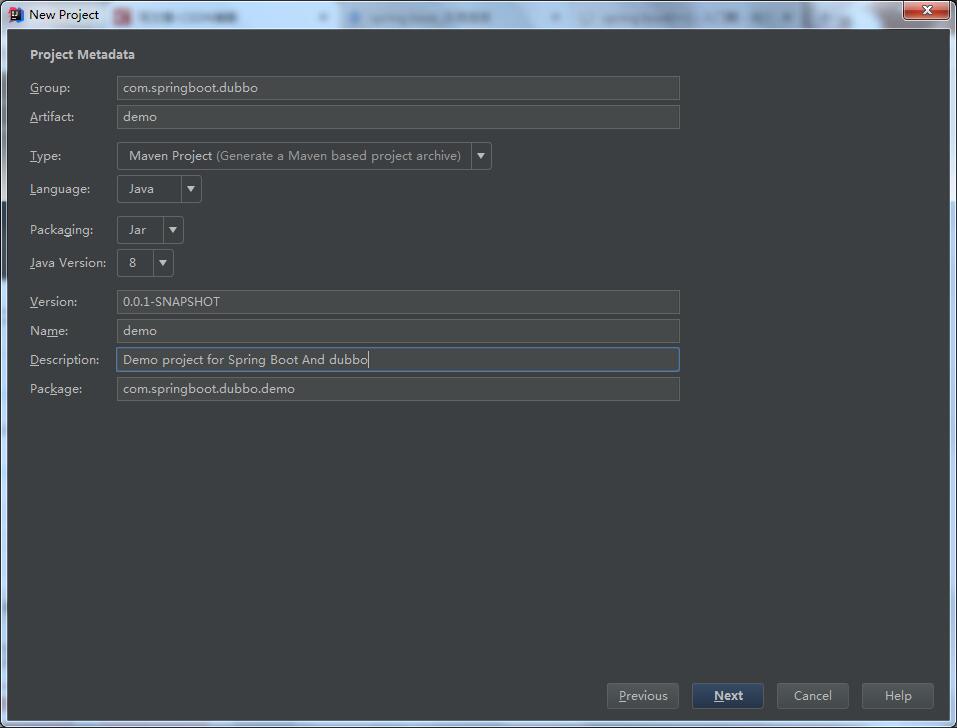
Task: Click the Package label
Action: (56, 389)
